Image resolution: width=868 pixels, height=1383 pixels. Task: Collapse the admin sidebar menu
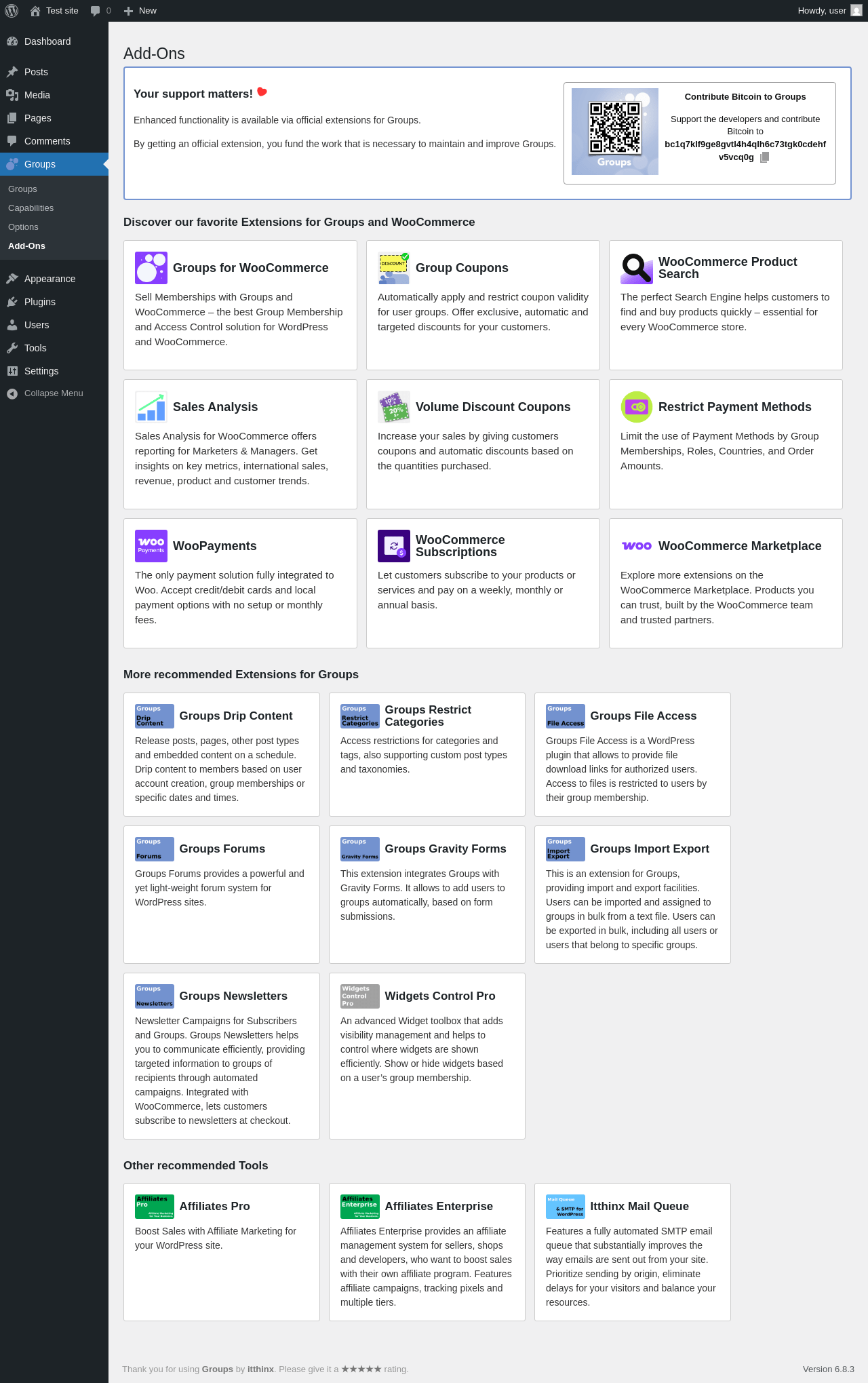click(54, 393)
